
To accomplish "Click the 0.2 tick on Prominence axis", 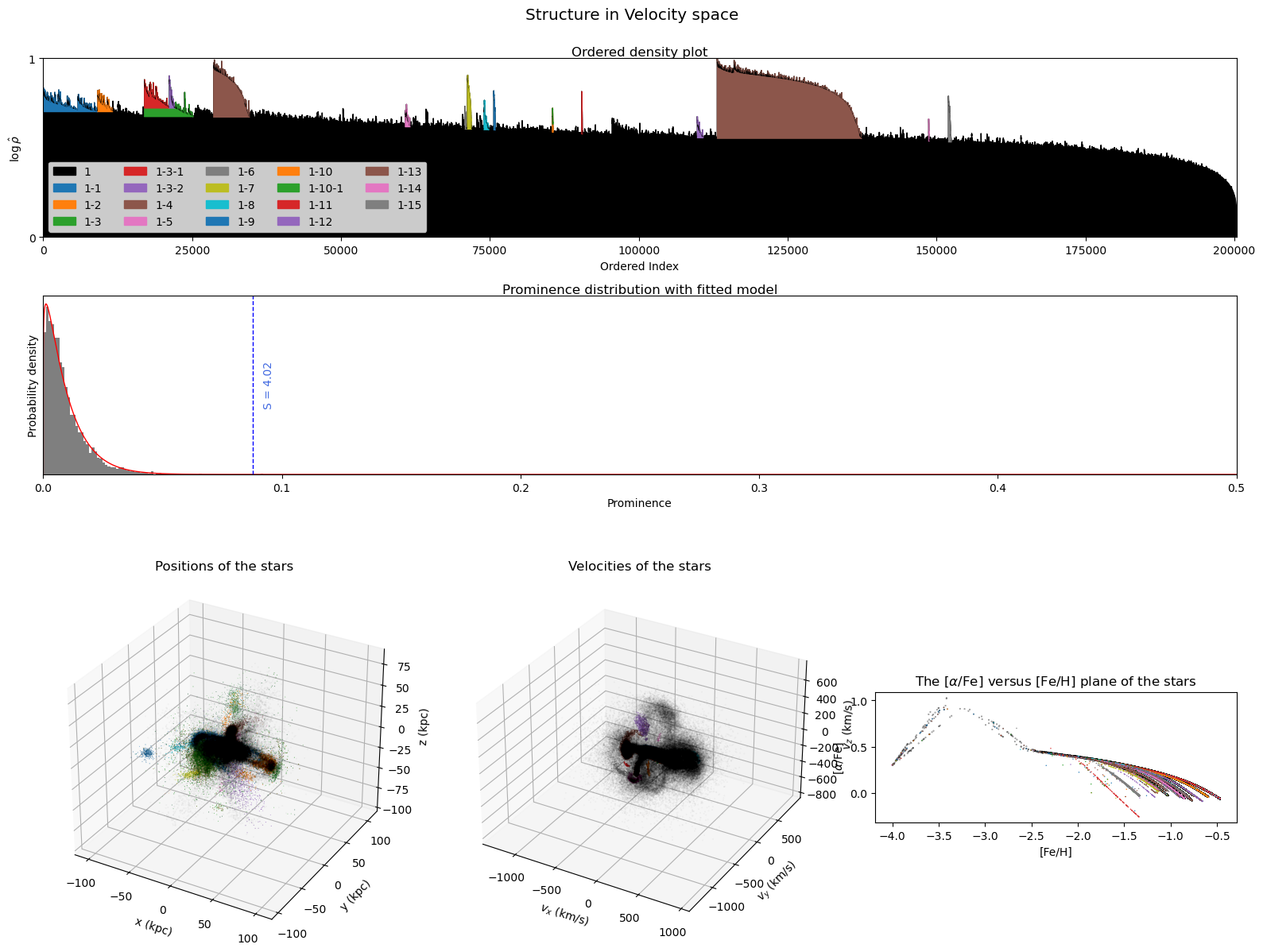I will coord(520,488).
